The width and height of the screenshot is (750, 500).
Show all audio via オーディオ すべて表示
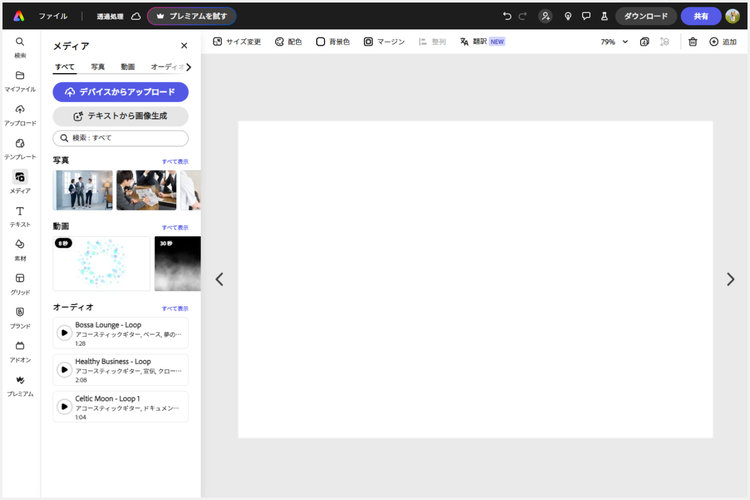click(x=175, y=309)
